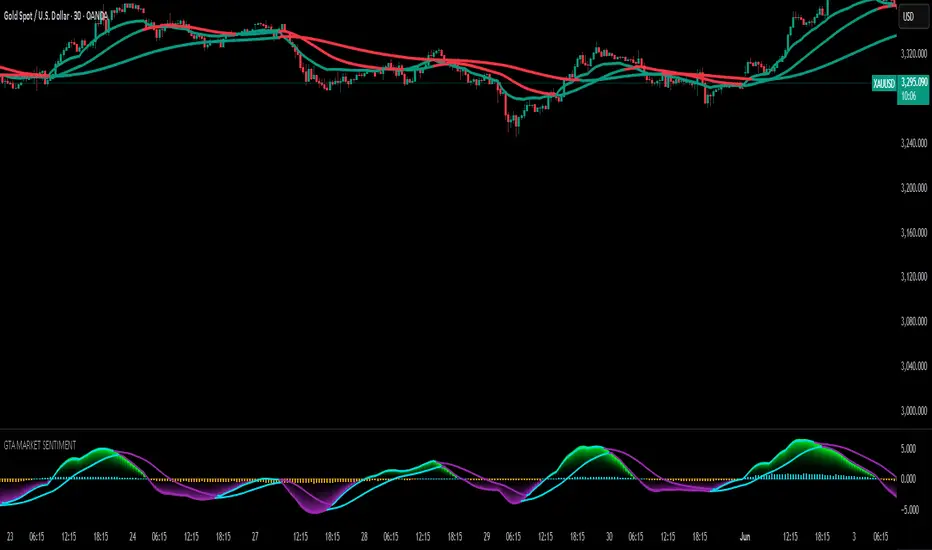The width and height of the screenshot is (932, 550).
Task: Click the current price 3,295.090 label
Action: [x=914, y=82]
